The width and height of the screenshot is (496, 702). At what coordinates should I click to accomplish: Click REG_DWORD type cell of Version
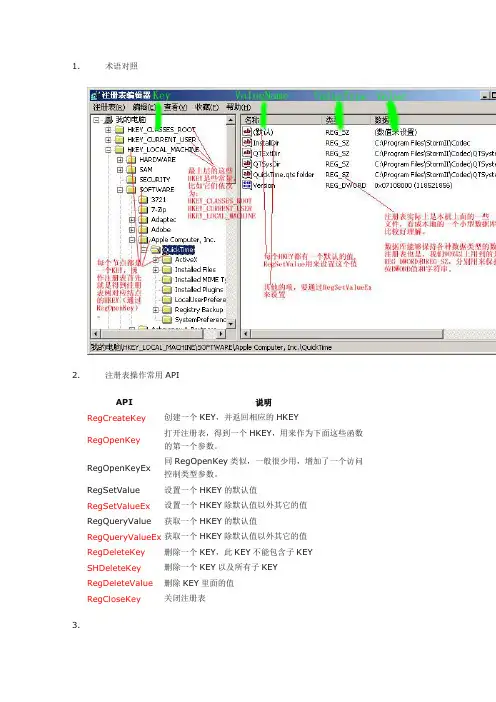click(346, 185)
